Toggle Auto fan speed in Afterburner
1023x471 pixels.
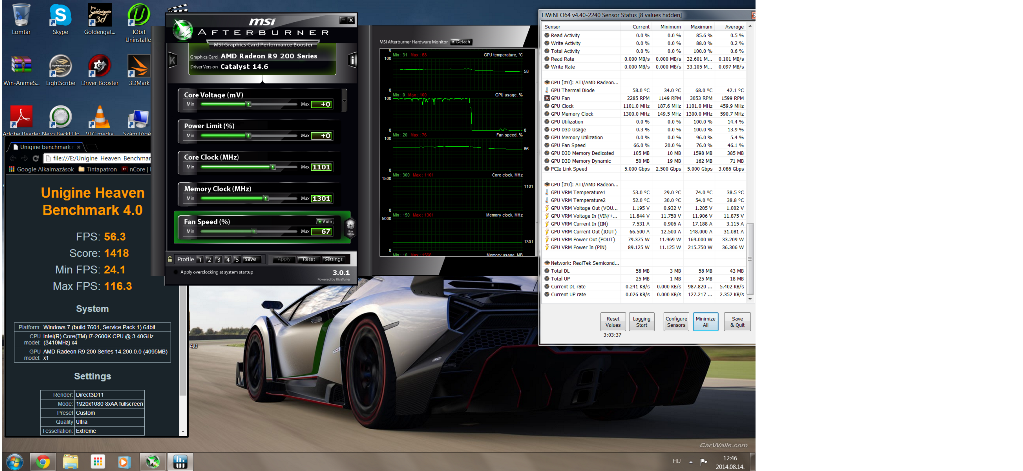325,221
